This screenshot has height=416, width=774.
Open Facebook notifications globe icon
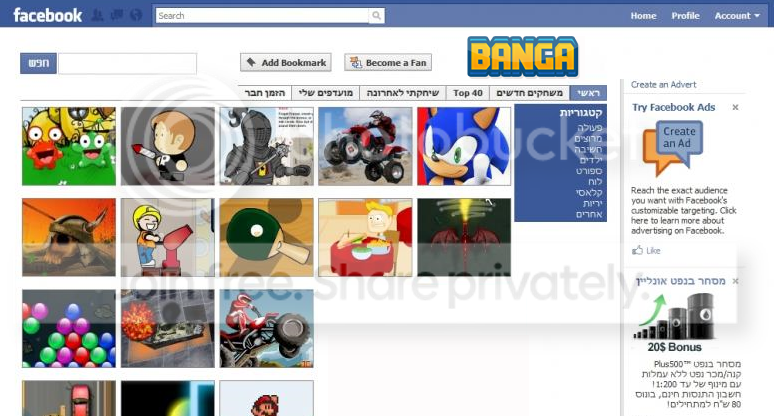(x=136, y=15)
